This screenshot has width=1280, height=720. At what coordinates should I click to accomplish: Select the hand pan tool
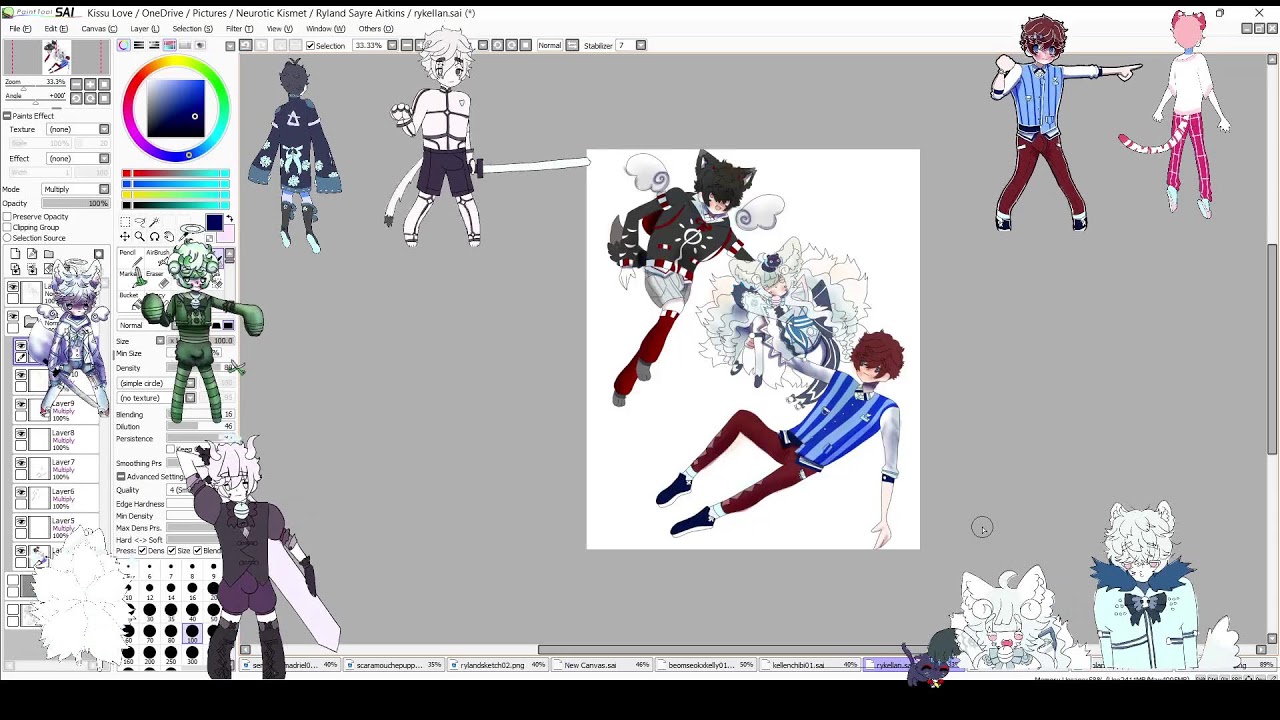(x=169, y=237)
